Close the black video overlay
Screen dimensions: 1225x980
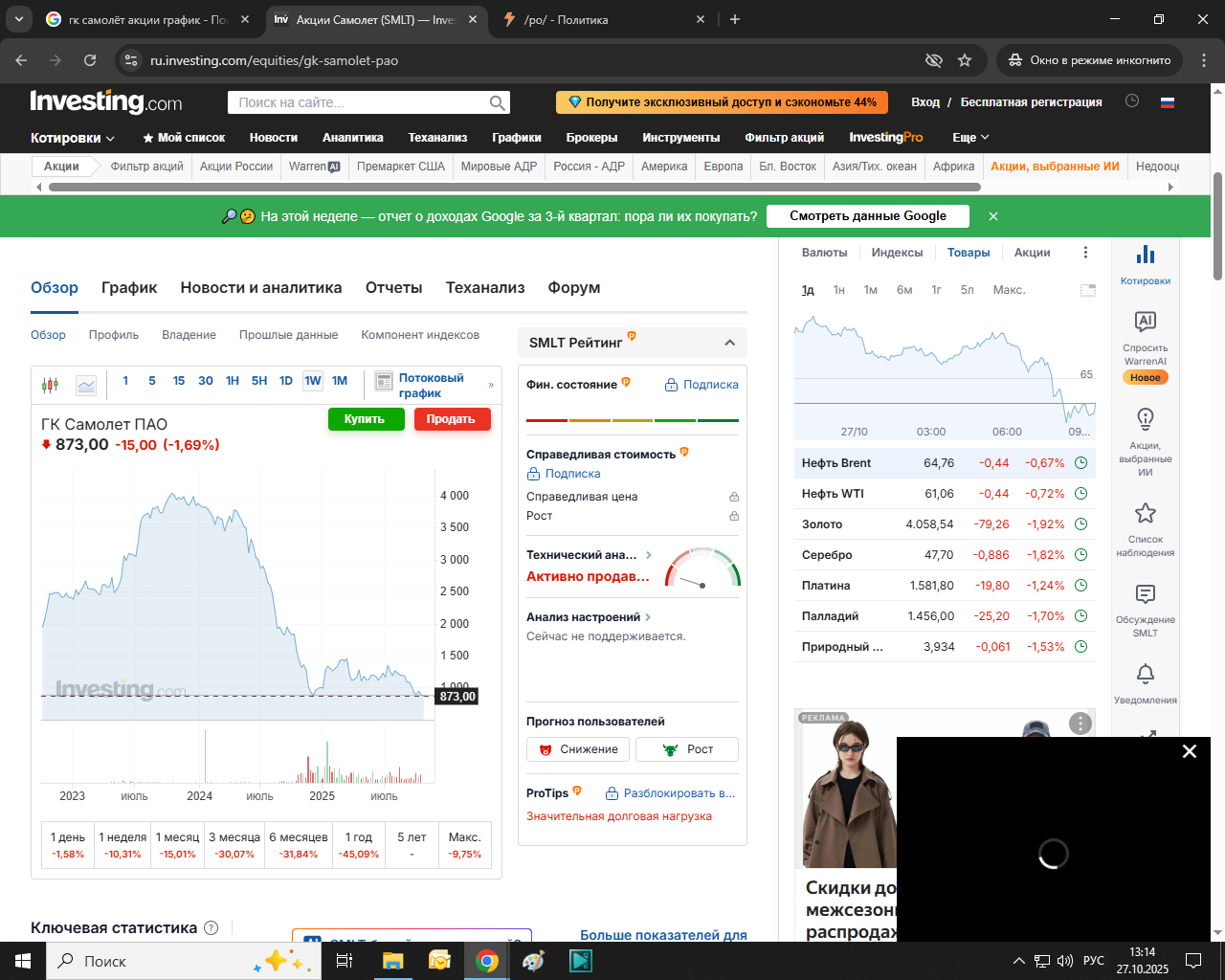pyautogui.click(x=1190, y=751)
